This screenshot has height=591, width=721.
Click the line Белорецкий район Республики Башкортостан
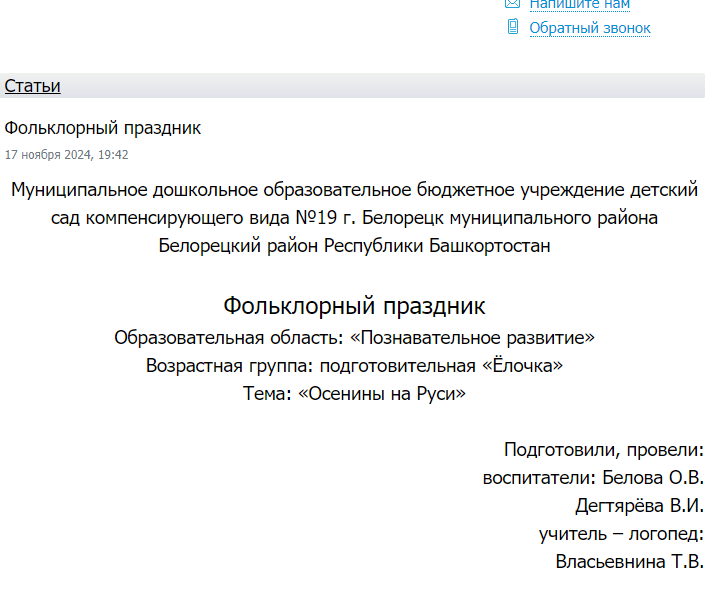[354, 246]
